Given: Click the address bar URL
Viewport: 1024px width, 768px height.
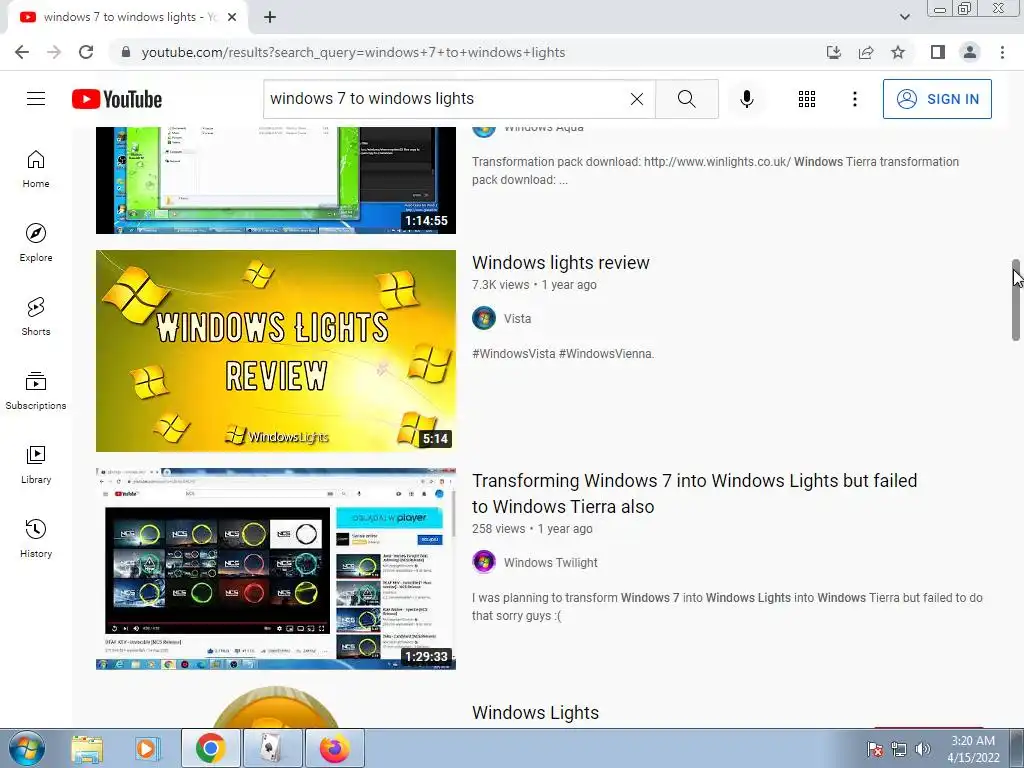Looking at the screenshot, I should coord(353,52).
